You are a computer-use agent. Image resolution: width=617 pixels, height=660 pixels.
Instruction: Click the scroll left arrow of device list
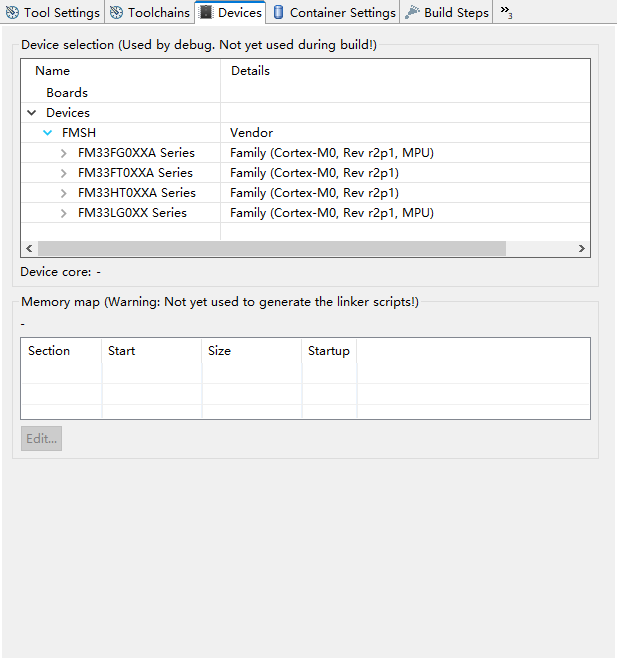(x=29, y=248)
